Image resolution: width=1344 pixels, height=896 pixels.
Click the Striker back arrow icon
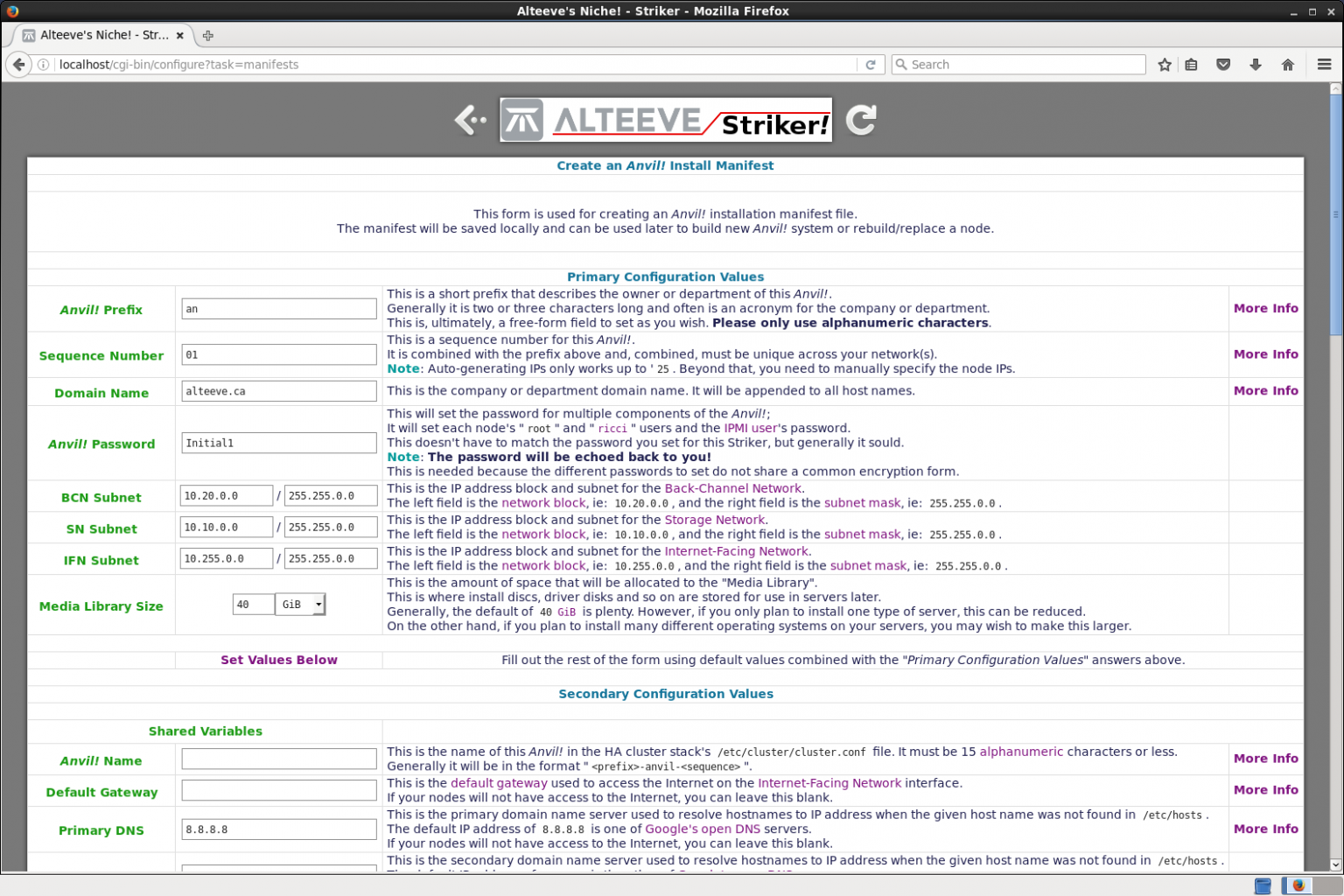point(470,120)
